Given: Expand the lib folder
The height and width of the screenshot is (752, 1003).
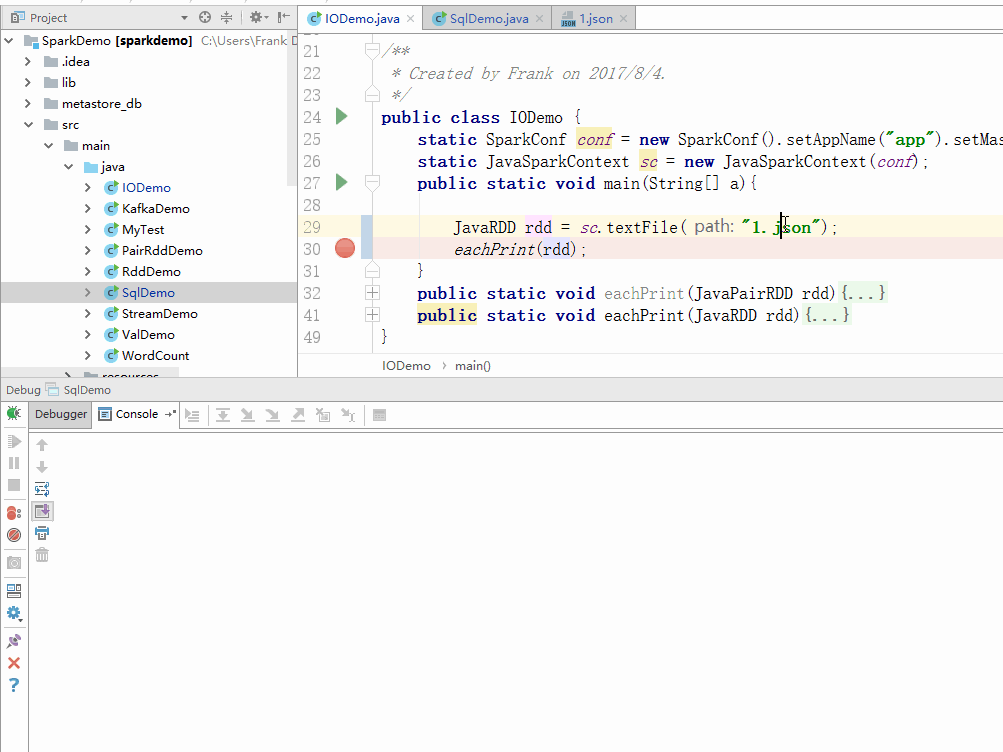Looking at the screenshot, I should pyautogui.click(x=28, y=82).
